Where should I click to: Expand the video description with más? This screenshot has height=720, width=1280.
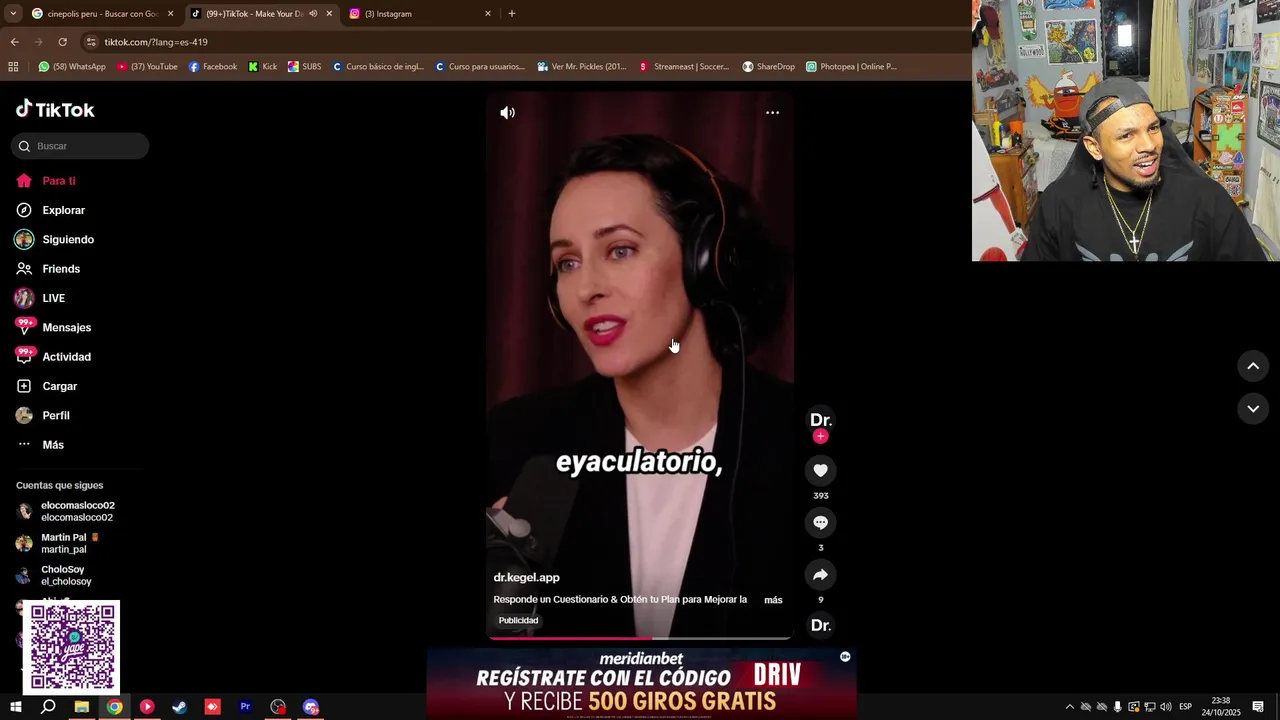[x=773, y=600]
